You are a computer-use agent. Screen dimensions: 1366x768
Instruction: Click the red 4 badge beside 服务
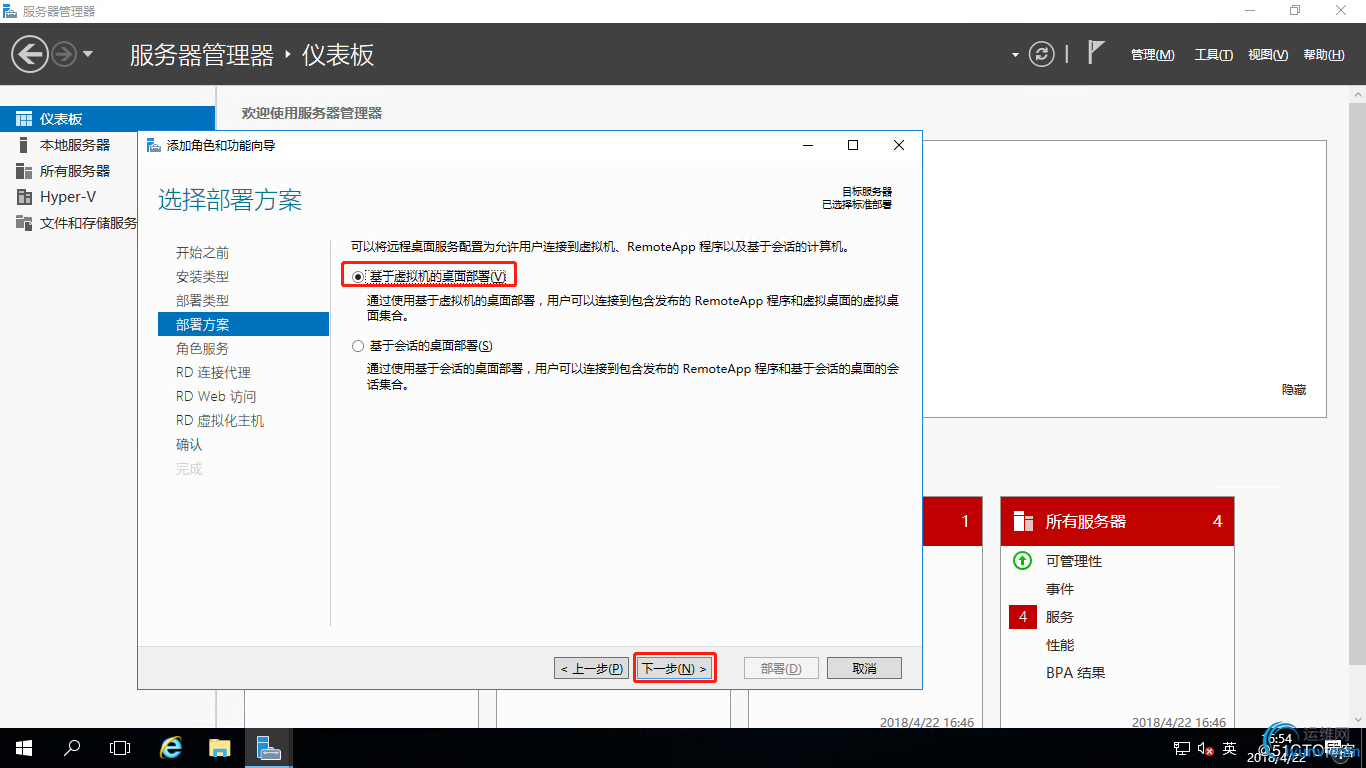(x=1023, y=617)
